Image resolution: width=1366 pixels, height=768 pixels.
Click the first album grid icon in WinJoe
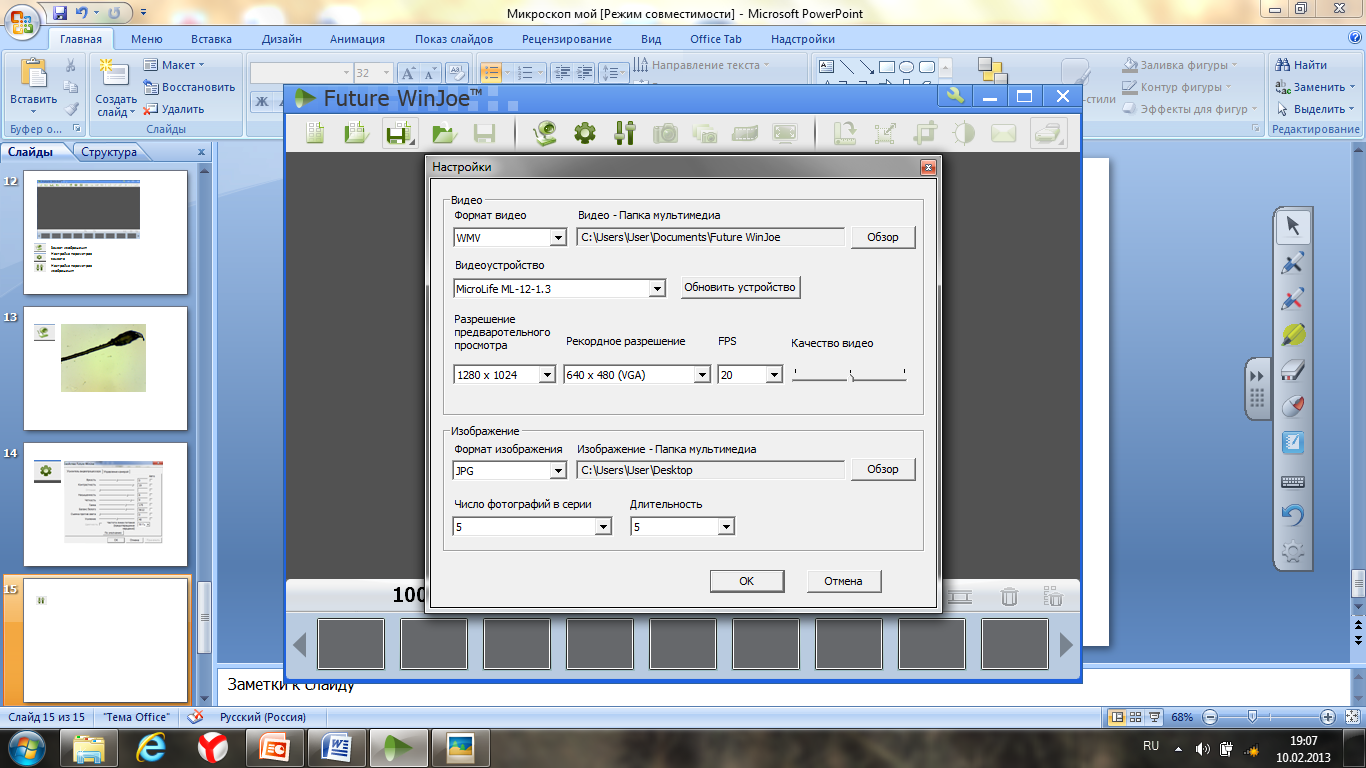316,133
